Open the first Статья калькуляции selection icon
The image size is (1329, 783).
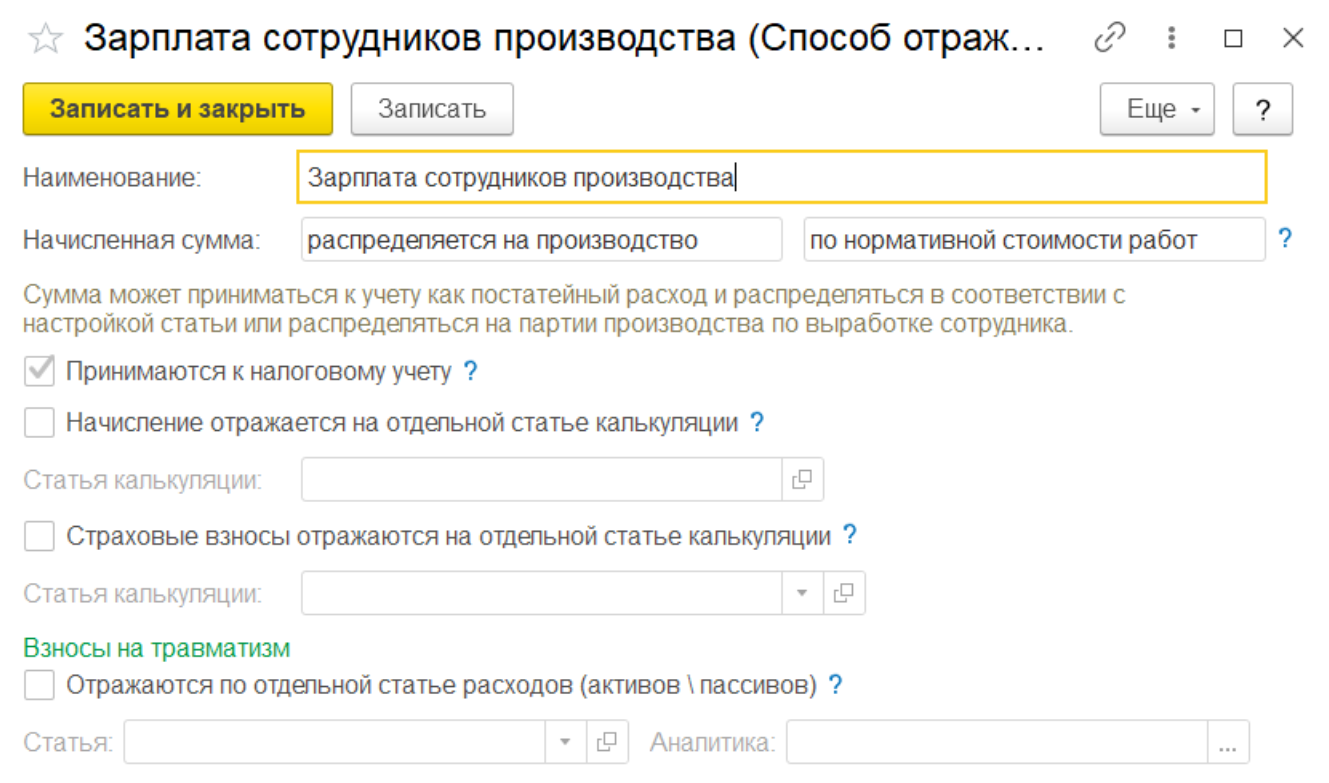click(802, 480)
